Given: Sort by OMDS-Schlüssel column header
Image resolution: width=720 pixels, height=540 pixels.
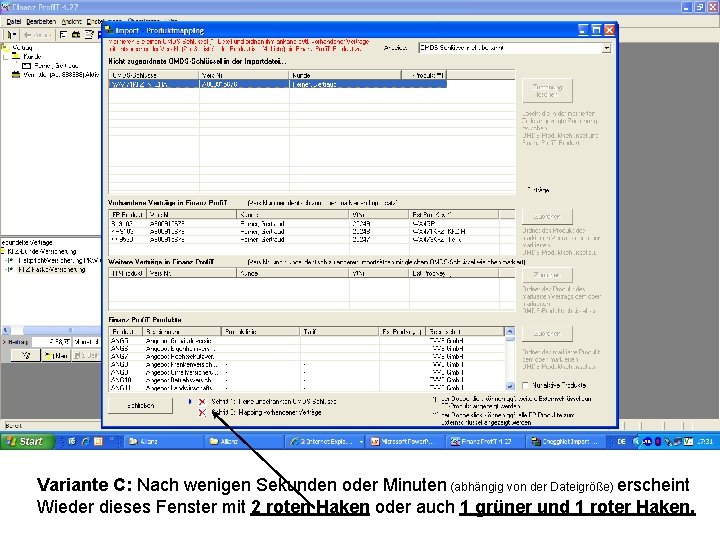Looking at the screenshot, I should pos(154,75).
